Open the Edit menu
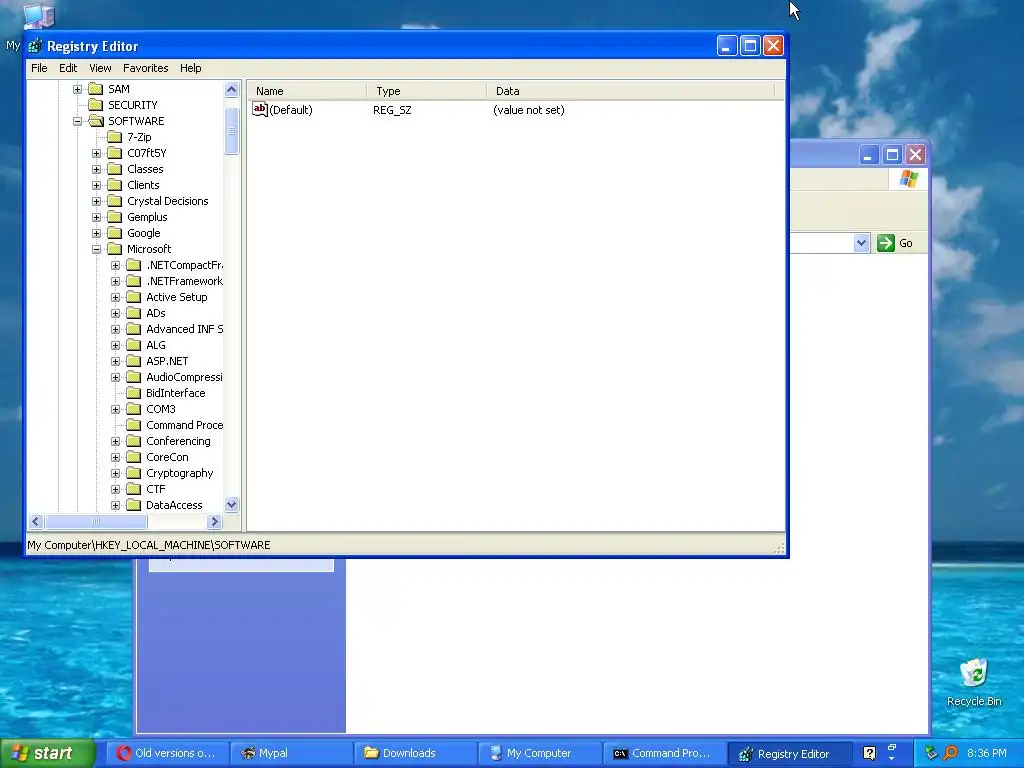The image size is (1024, 768). pos(68,68)
